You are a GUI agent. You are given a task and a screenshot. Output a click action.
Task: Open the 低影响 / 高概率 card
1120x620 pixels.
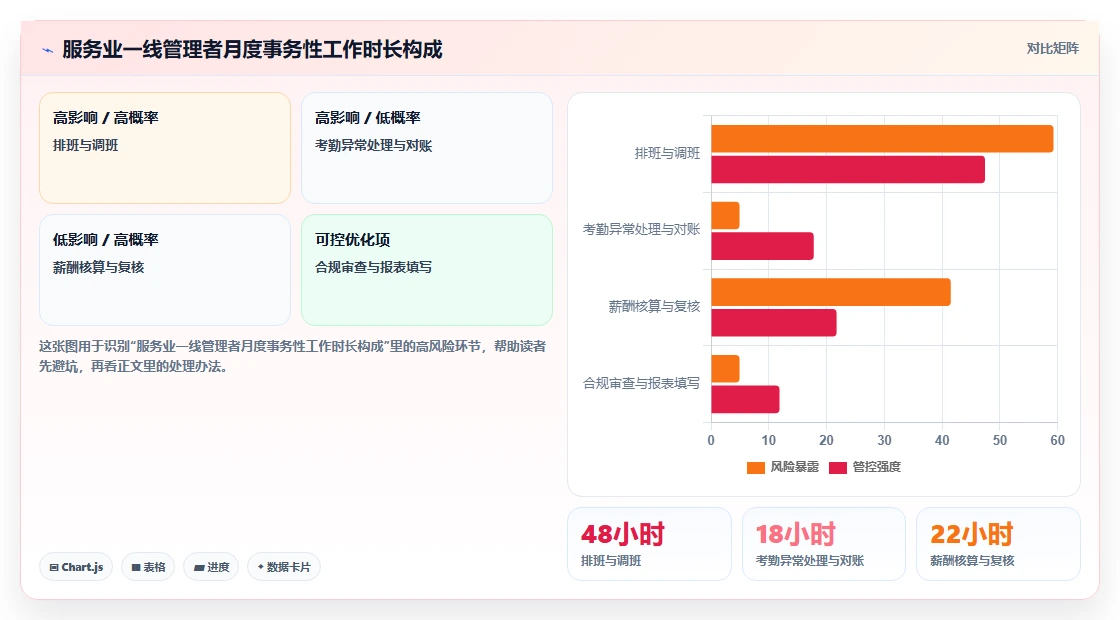165,270
